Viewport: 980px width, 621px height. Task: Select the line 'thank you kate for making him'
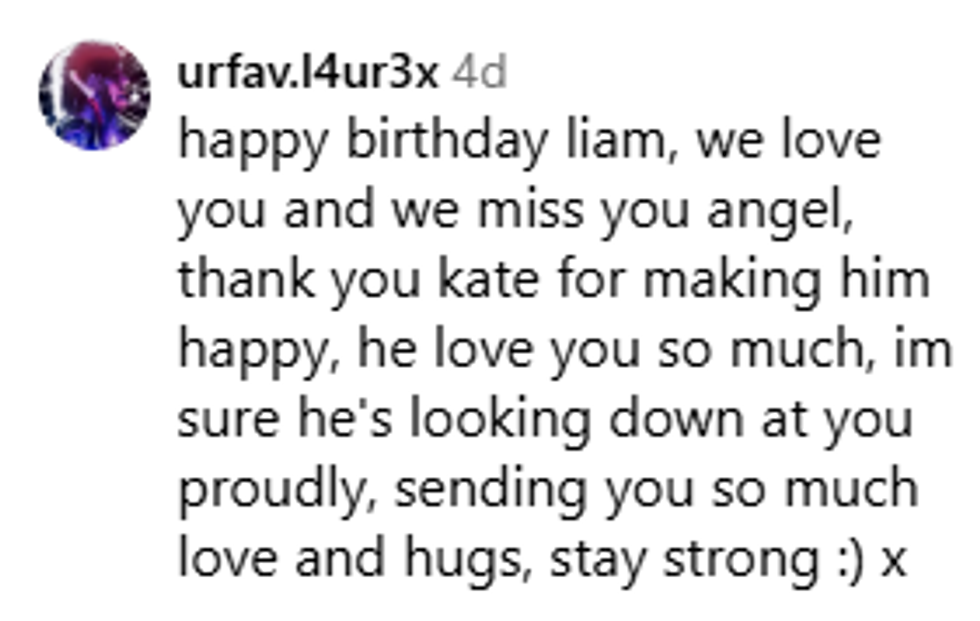(554, 281)
